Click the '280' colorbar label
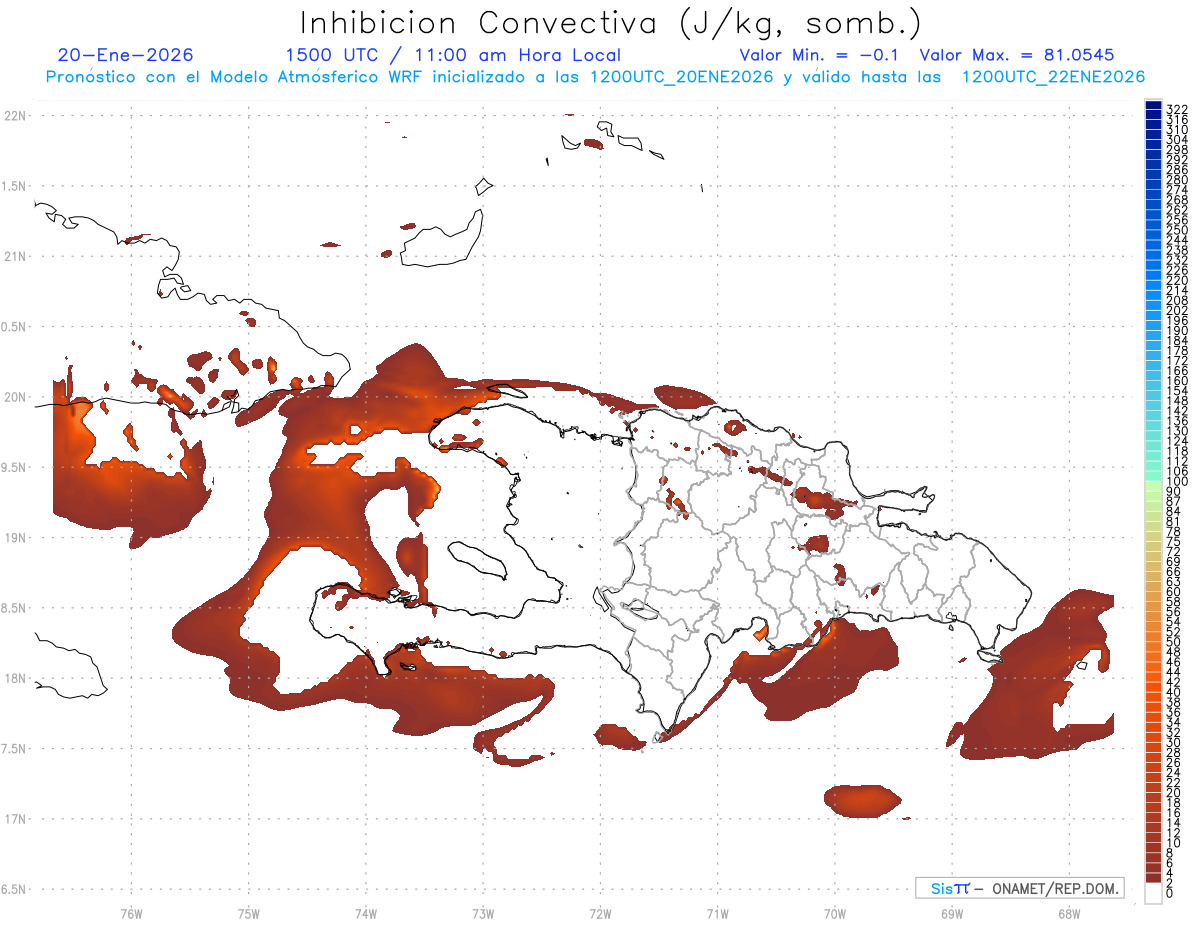1200x927 pixels. (1176, 180)
